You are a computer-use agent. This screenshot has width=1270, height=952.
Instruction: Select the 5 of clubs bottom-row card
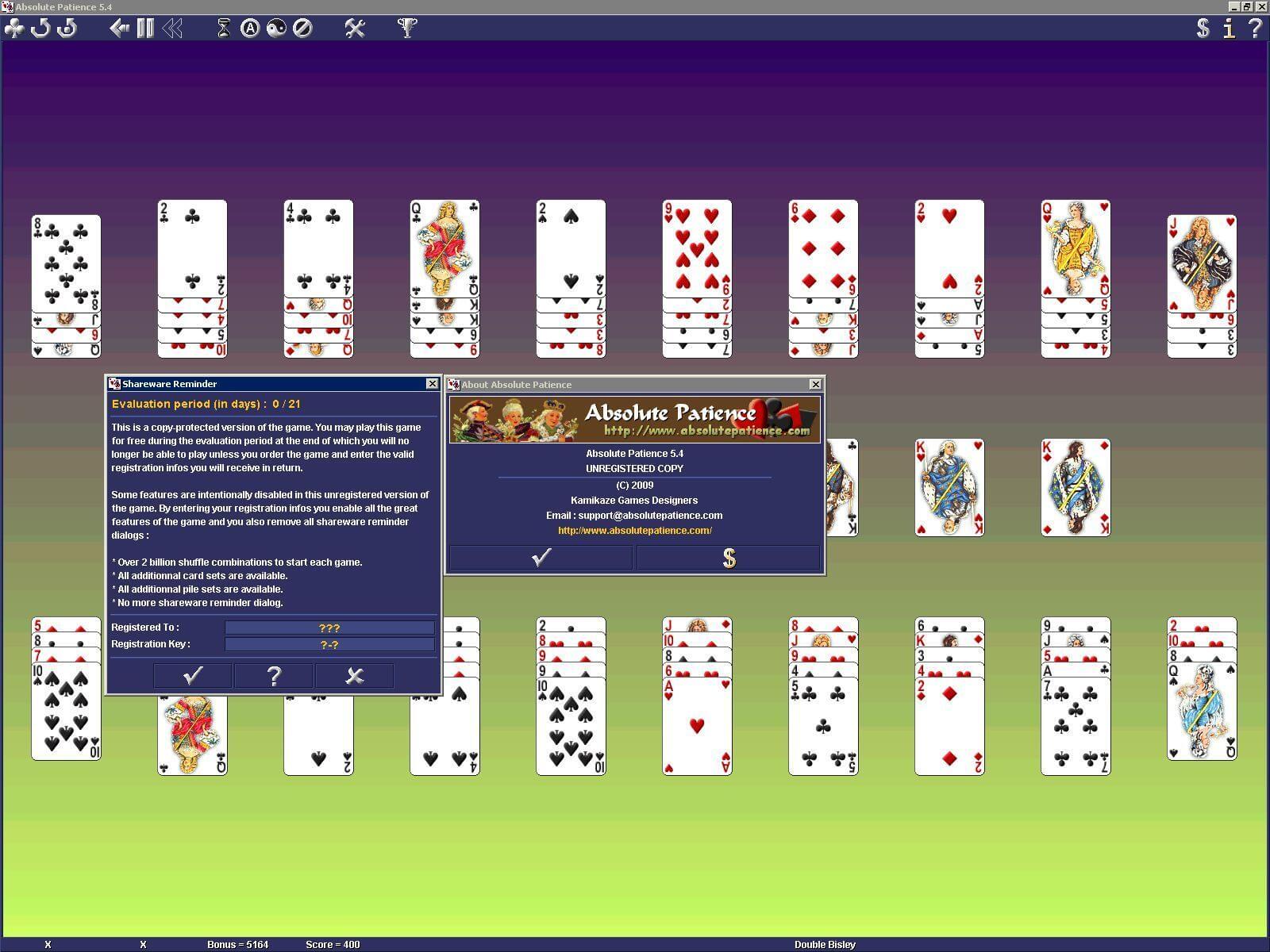click(x=823, y=726)
